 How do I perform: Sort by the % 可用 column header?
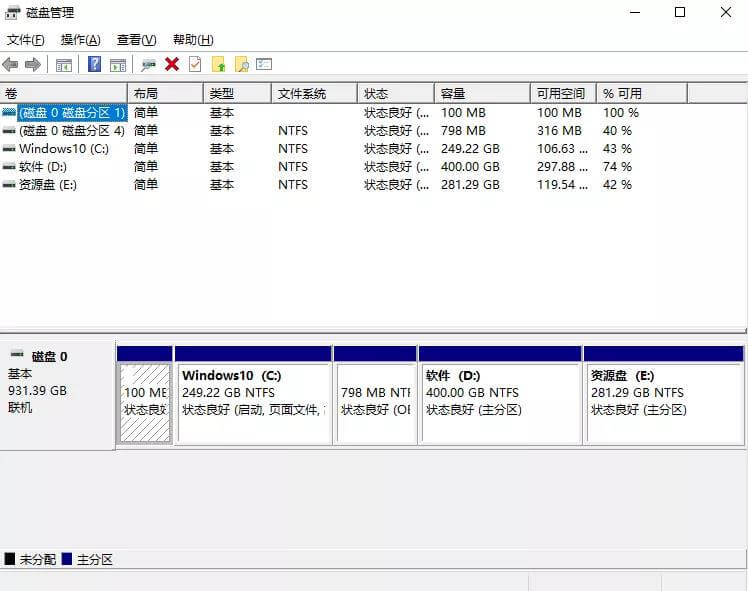[642, 93]
